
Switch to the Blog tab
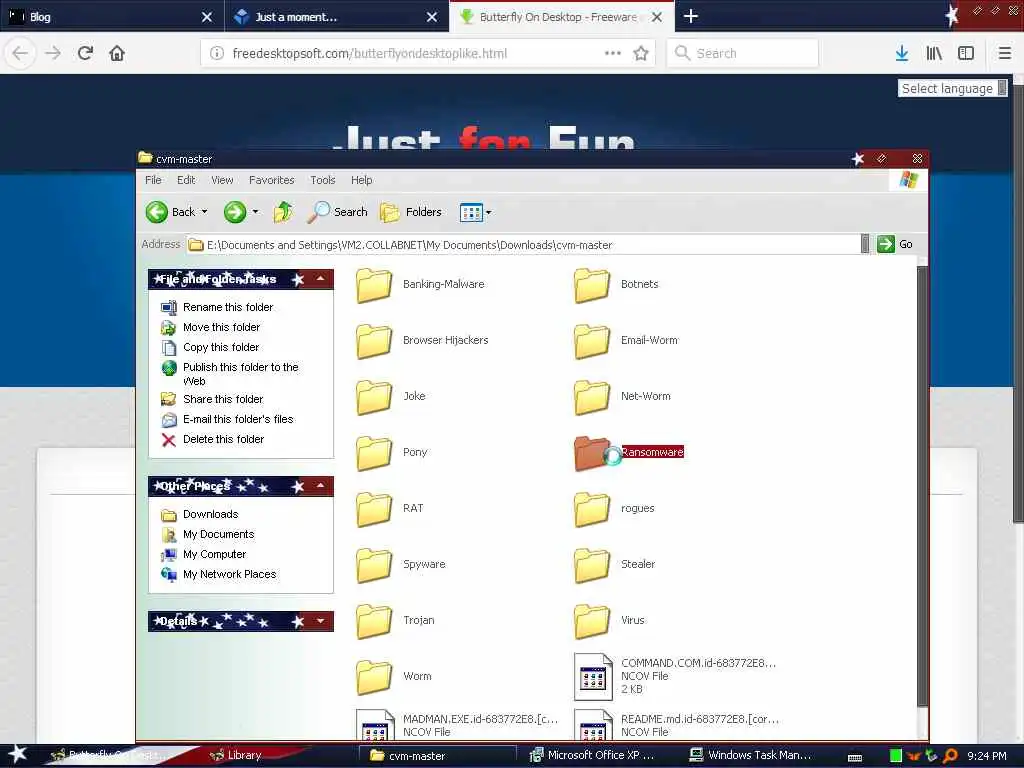point(112,16)
